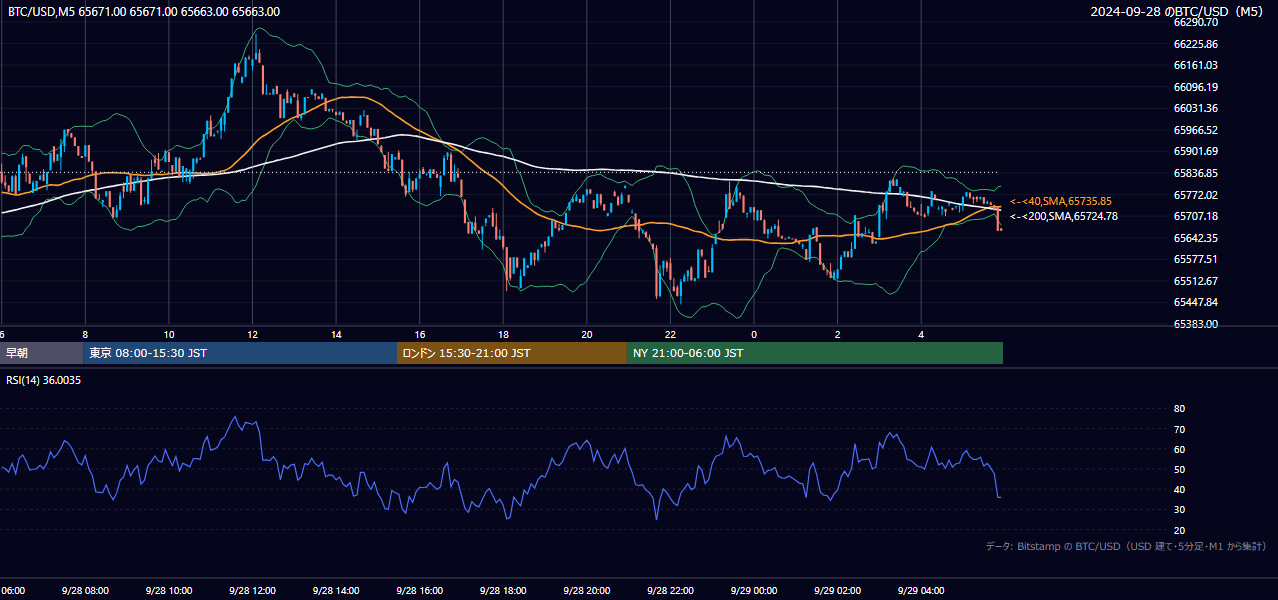Click bottom time label 9/28 08:00
This screenshot has height=600, width=1278.
pos(85,590)
